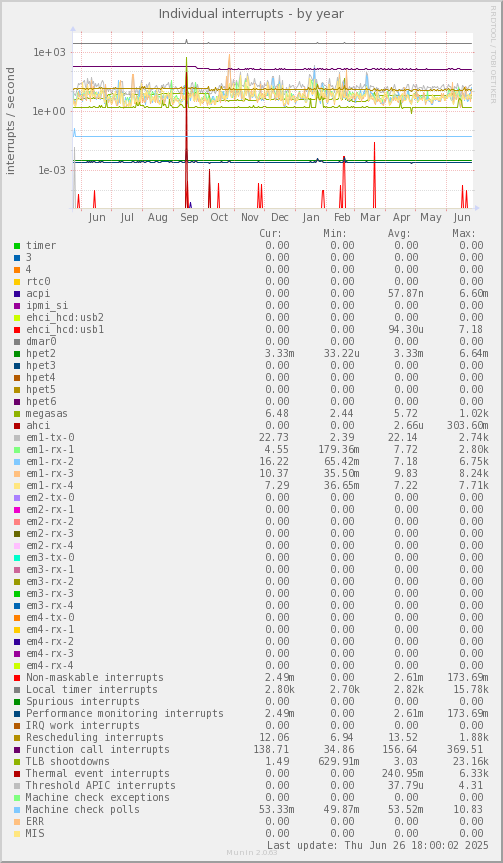Select the Rescheduling interrupts legend label

pyautogui.click(x=95, y=738)
